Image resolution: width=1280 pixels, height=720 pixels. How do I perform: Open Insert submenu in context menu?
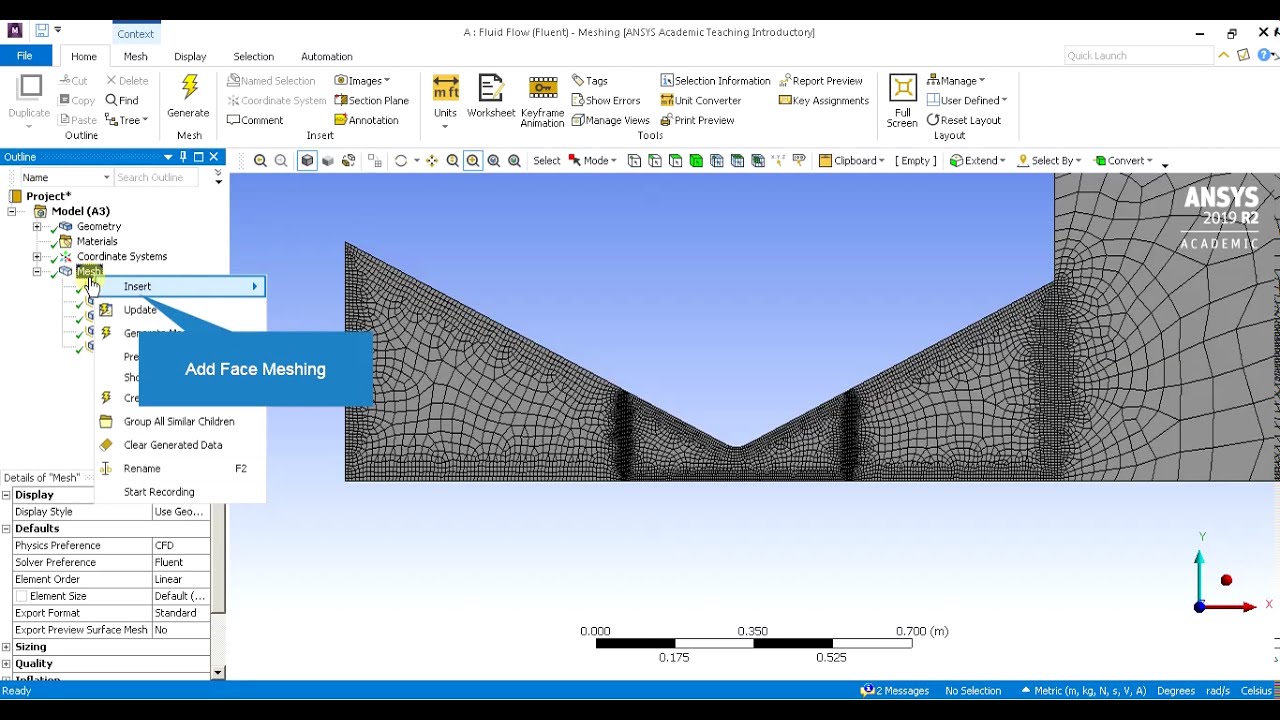point(180,287)
